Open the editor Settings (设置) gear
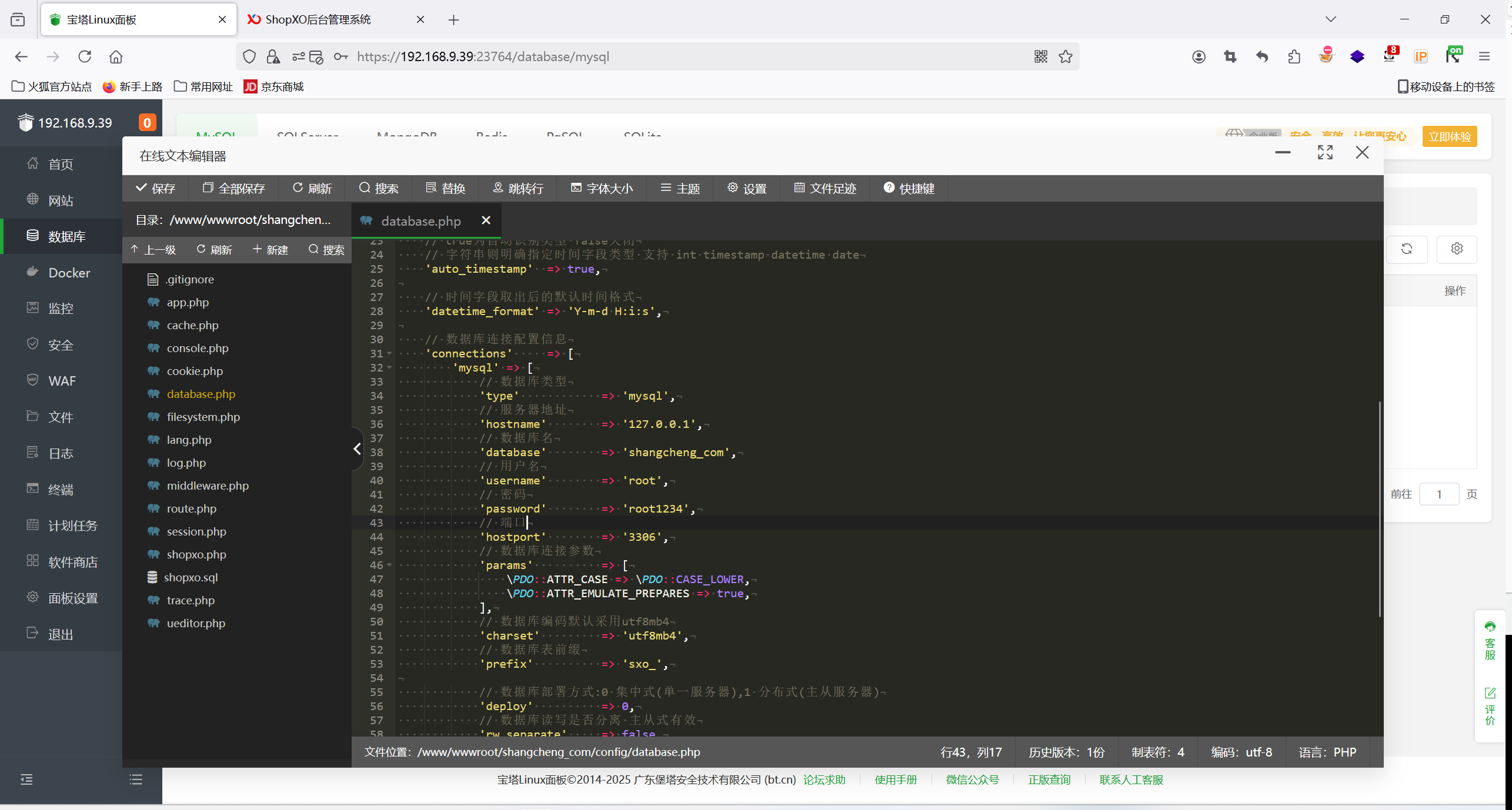Image resolution: width=1512 pixels, height=810 pixels. [x=746, y=188]
